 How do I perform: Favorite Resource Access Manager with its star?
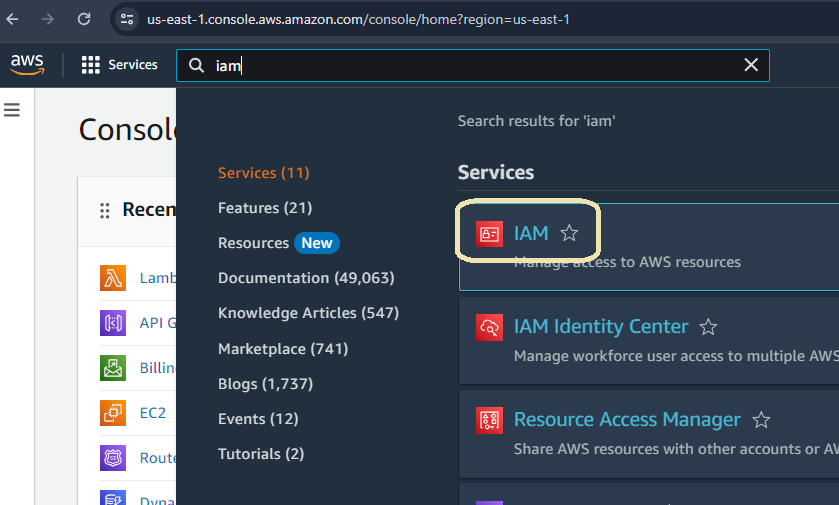761,420
